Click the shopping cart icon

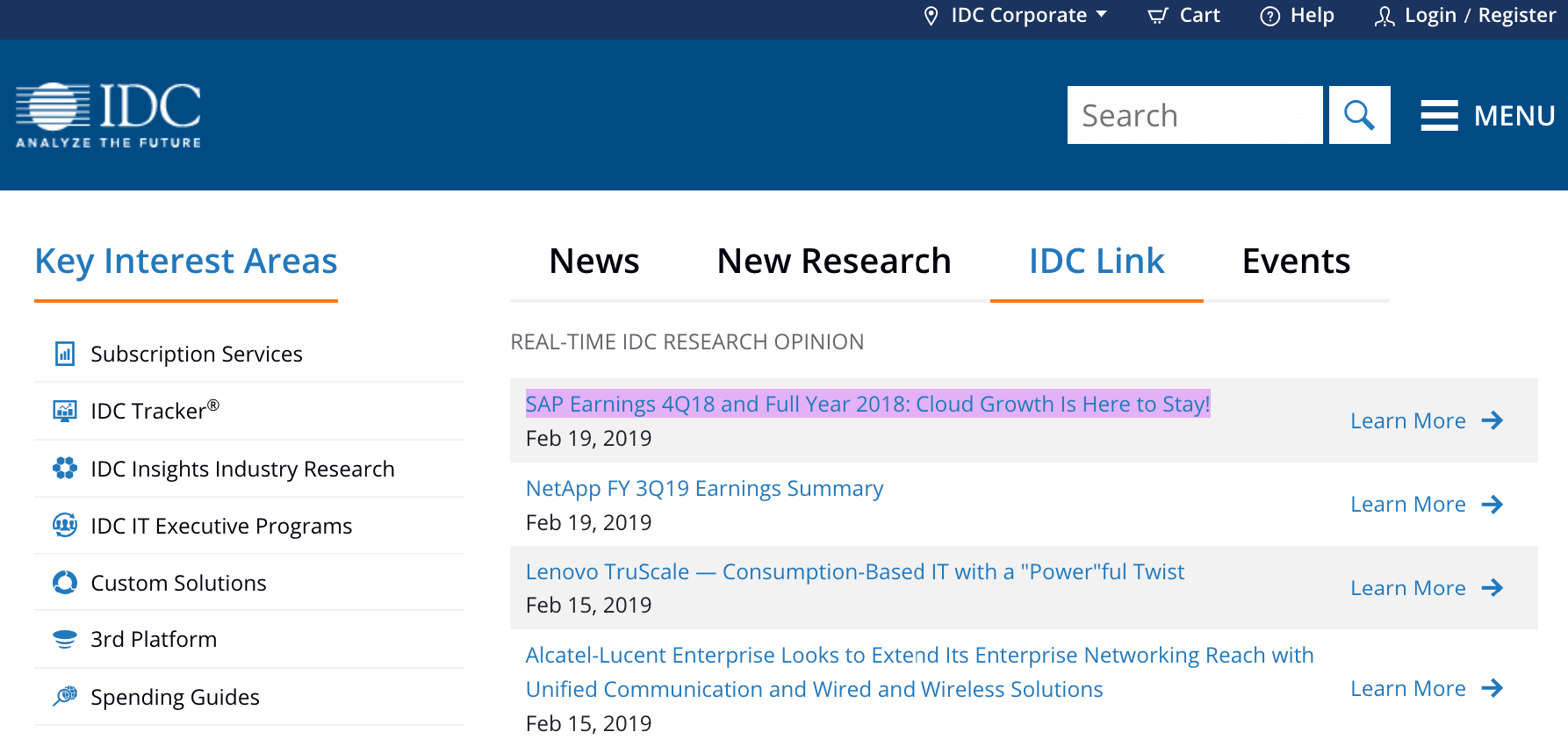(x=1158, y=16)
